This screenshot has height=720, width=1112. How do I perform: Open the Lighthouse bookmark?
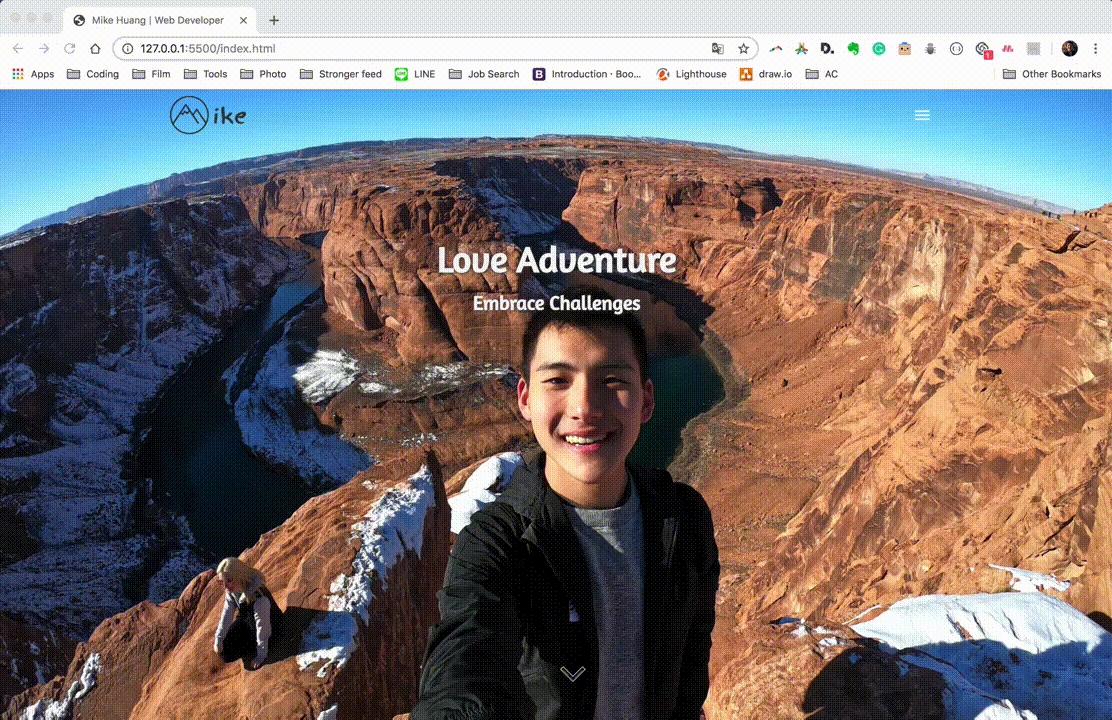[691, 74]
